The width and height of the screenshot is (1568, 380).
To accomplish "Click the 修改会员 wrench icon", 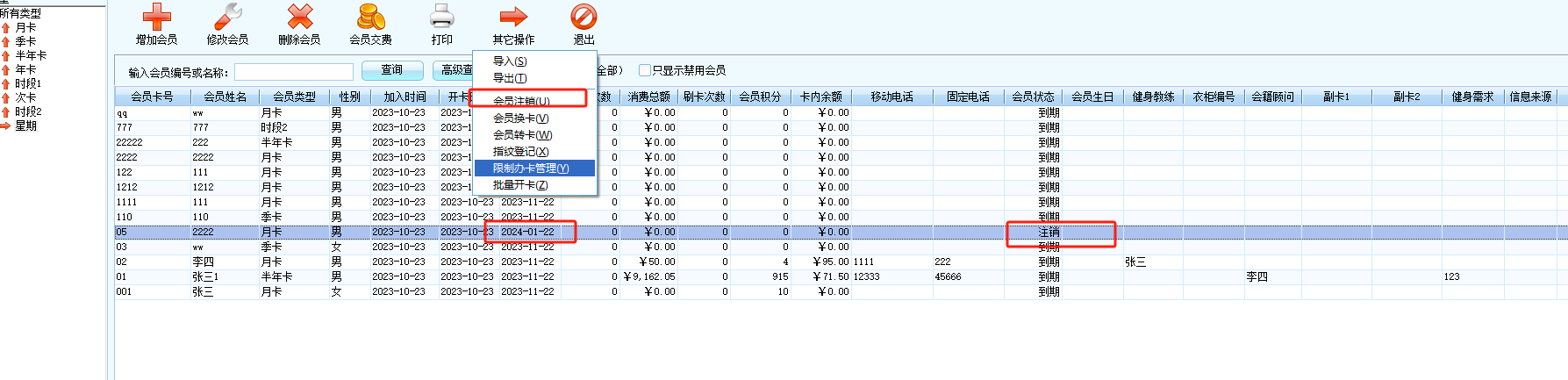I will pos(227,18).
